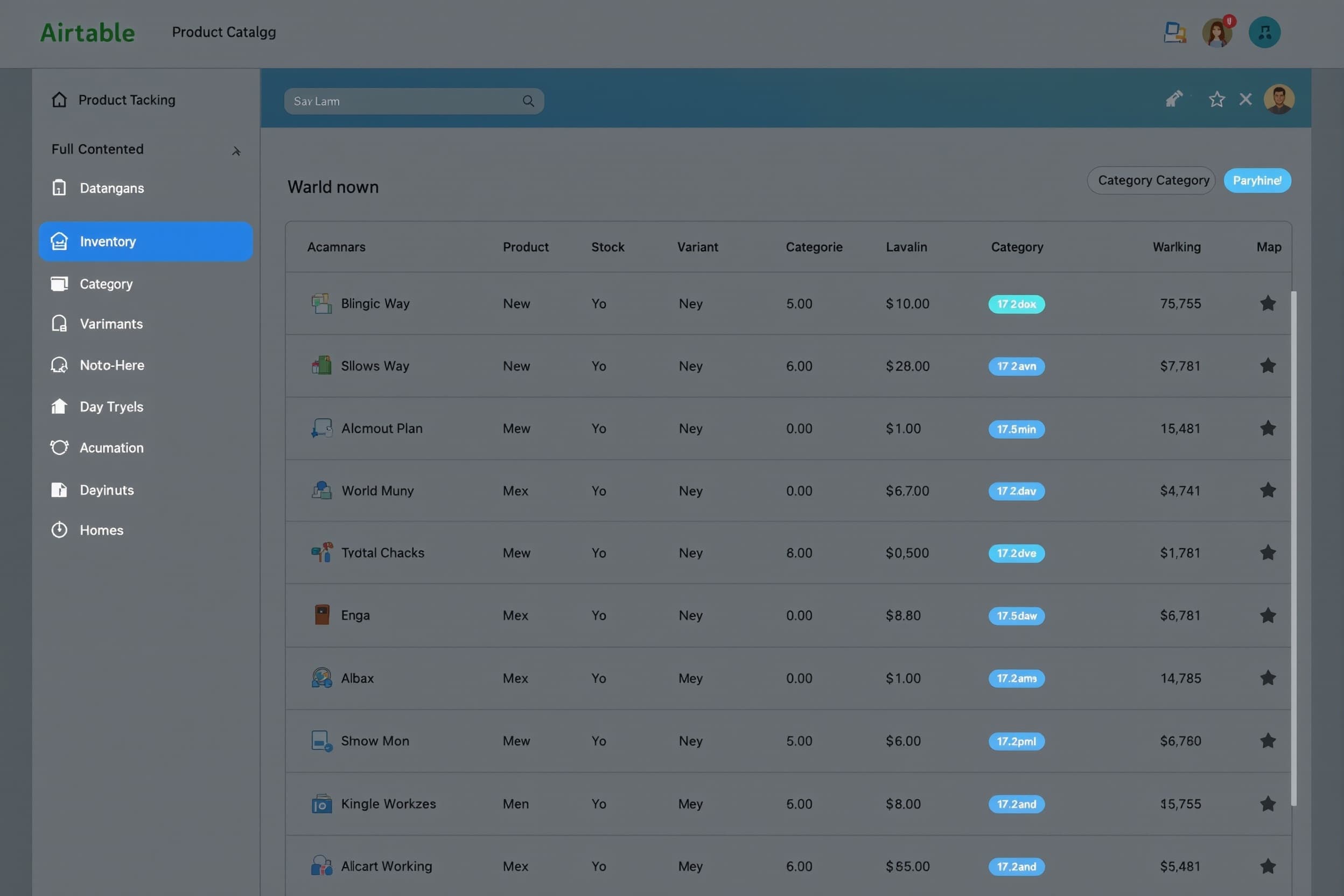Image resolution: width=1344 pixels, height=896 pixels.
Task: Click the 17.2pml tag in Smow Mon row
Action: pyautogui.click(x=1017, y=741)
